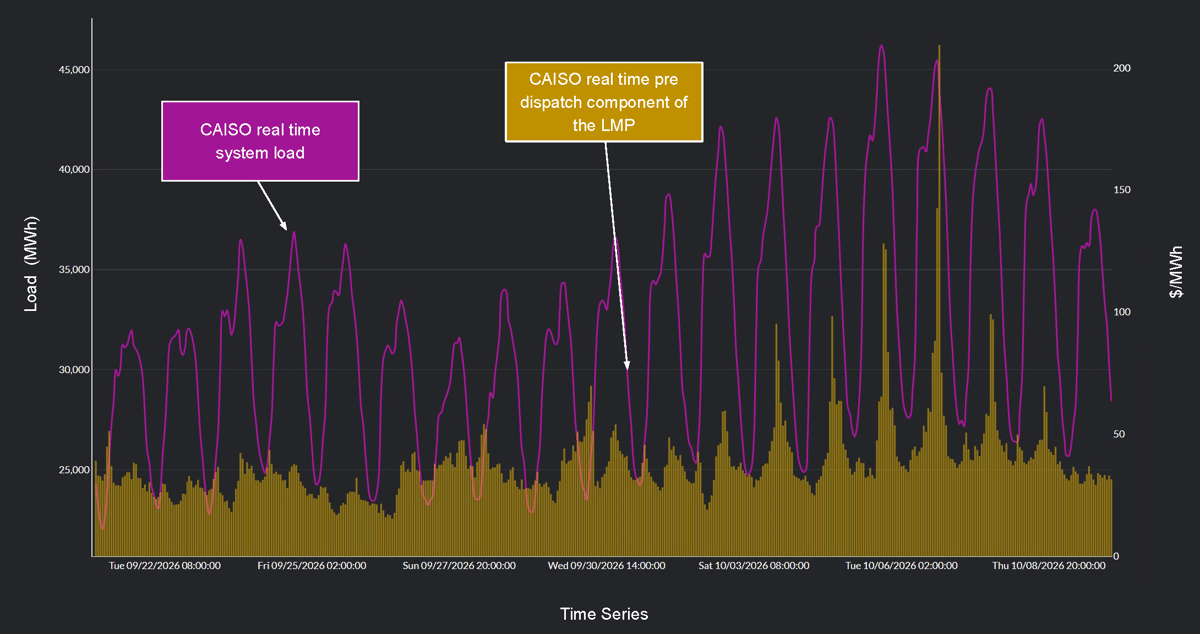Click the 30,000 load axis label
Screen dimensions: 1200x634
click(72, 370)
